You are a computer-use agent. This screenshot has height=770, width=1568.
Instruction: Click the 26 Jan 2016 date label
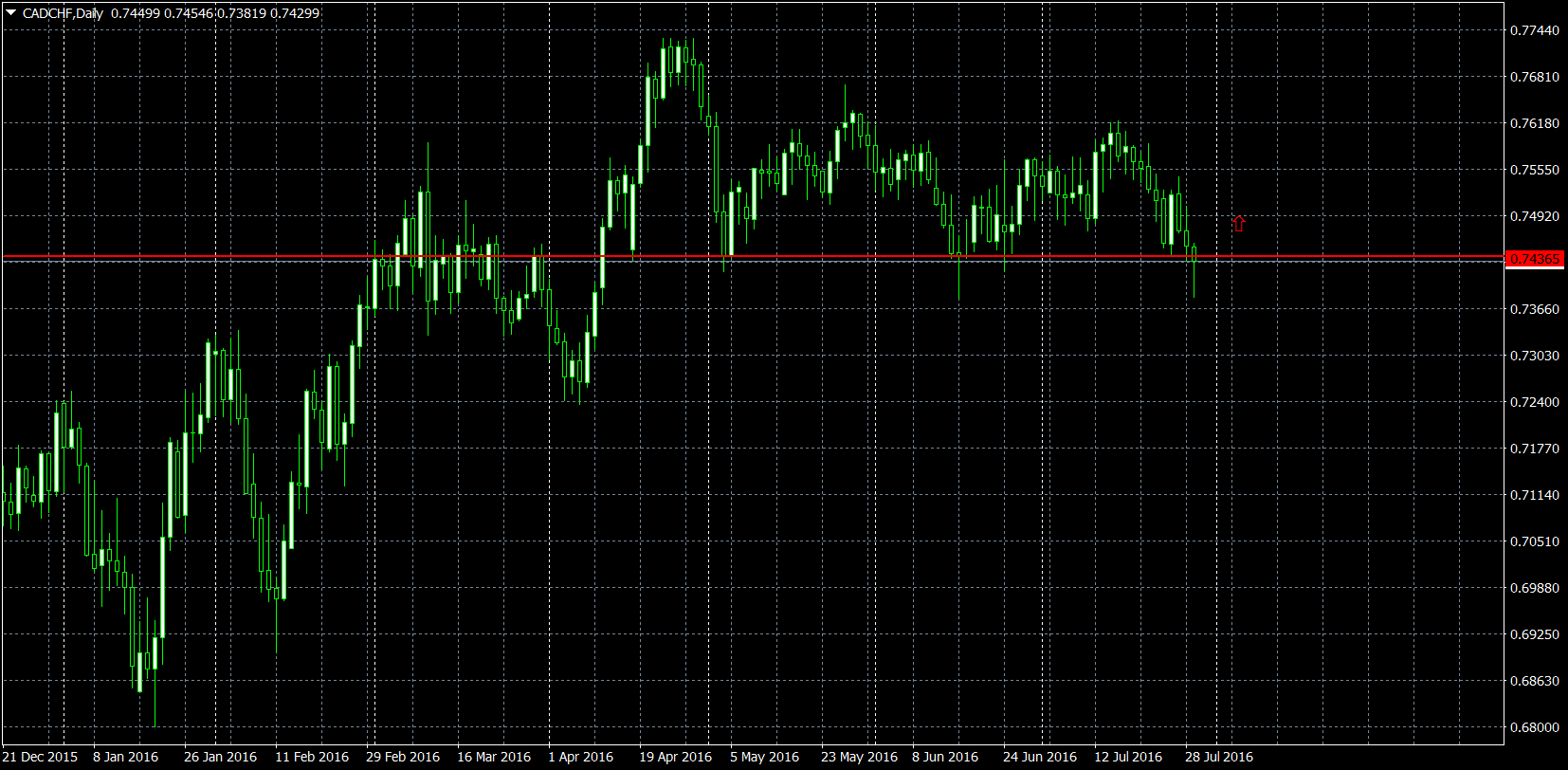tap(221, 757)
